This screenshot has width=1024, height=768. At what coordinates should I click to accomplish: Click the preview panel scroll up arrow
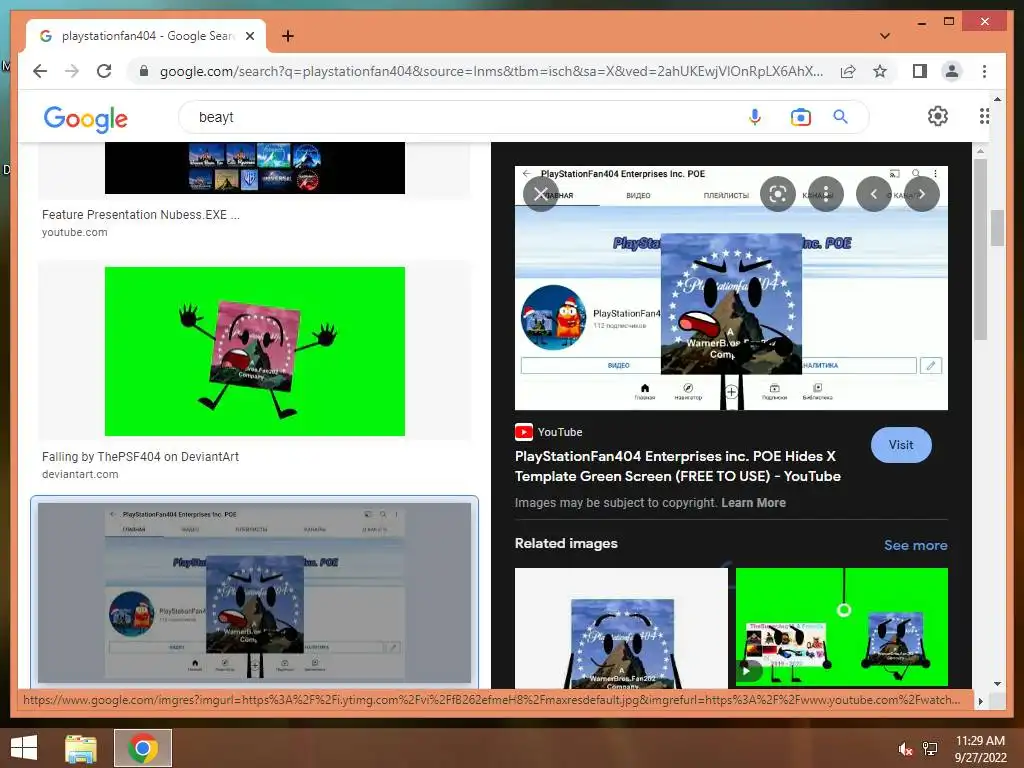pyautogui.click(x=980, y=151)
